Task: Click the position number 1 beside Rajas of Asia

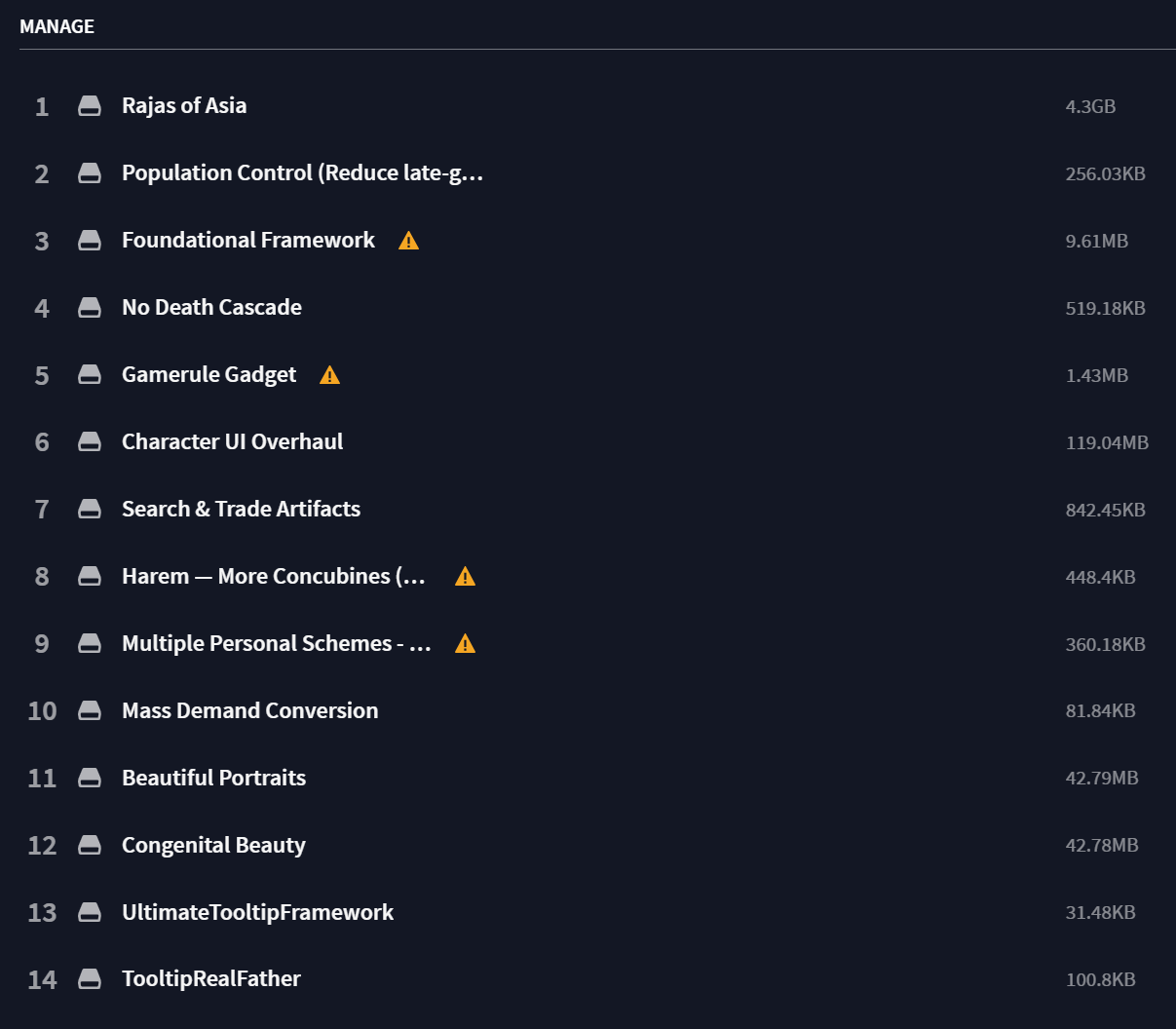Action: pyautogui.click(x=42, y=106)
